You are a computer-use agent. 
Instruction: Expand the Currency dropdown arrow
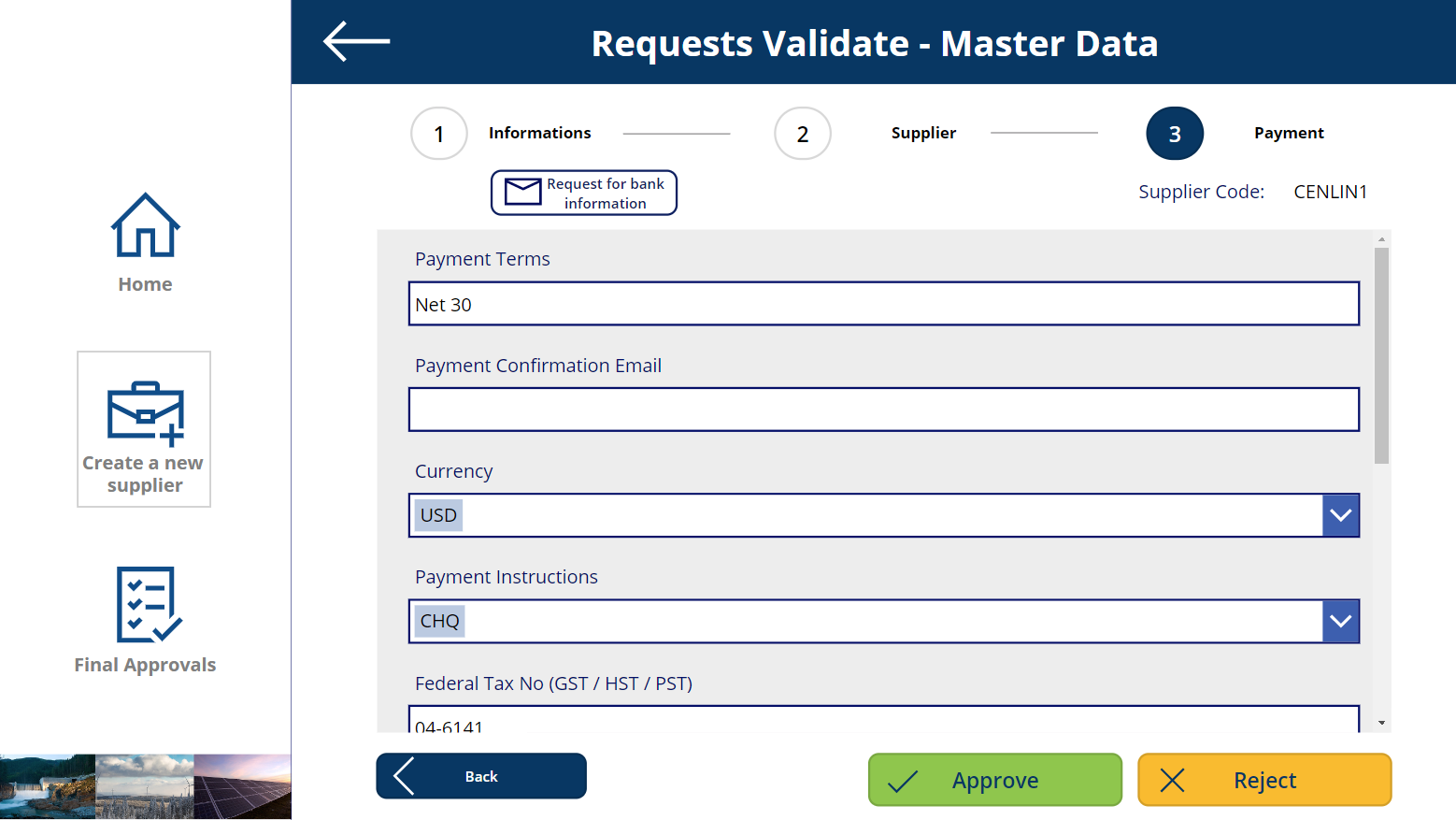tap(1341, 515)
